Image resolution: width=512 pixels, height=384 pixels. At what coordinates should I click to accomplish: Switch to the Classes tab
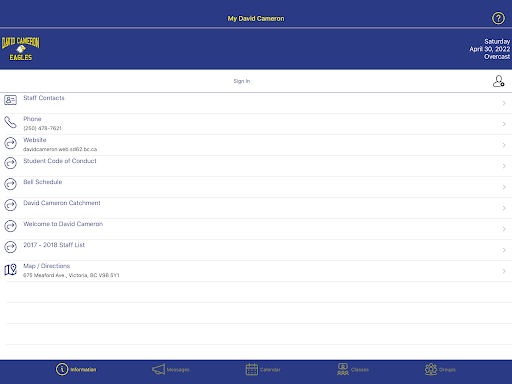353,369
